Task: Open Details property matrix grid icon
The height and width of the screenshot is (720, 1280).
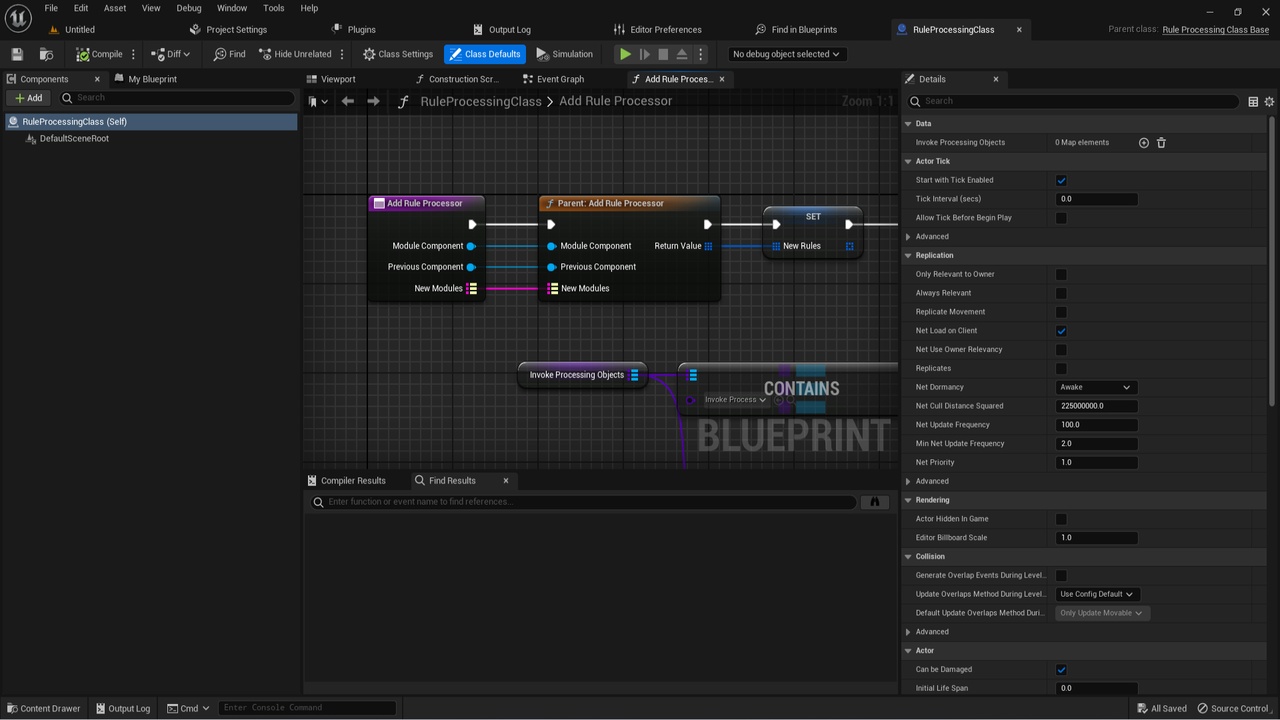Action: tap(1253, 101)
